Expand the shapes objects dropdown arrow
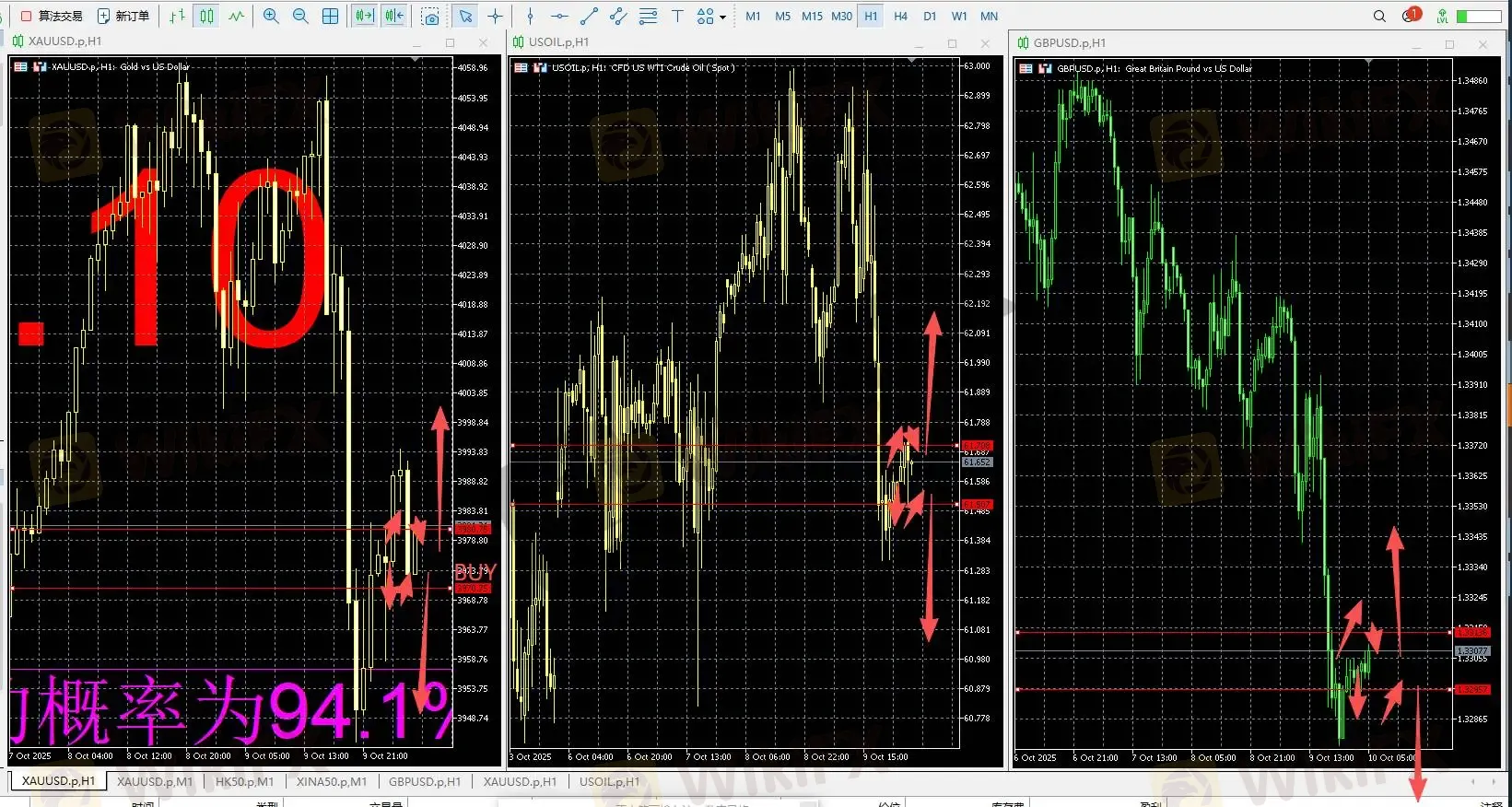 pos(722,17)
